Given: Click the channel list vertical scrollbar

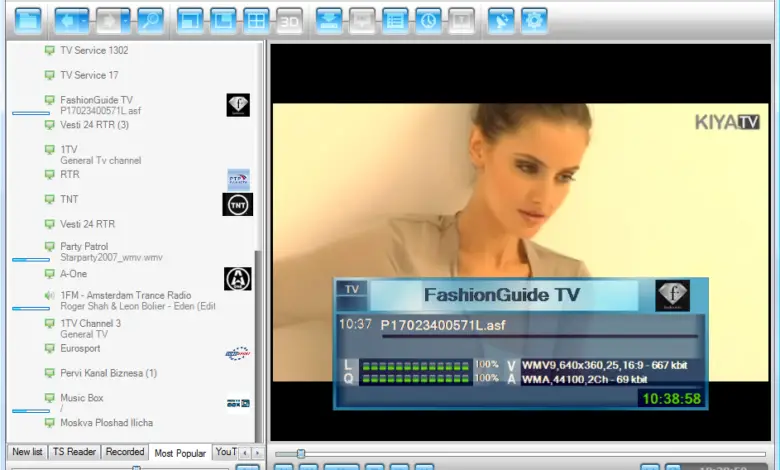Looking at the screenshot, I should [258, 346].
